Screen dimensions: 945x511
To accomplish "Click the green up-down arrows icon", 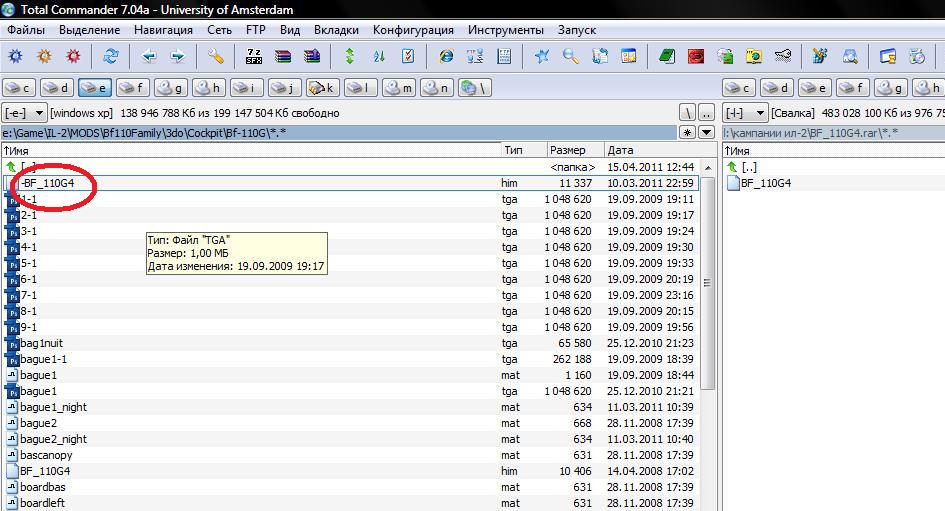I will click(350, 57).
